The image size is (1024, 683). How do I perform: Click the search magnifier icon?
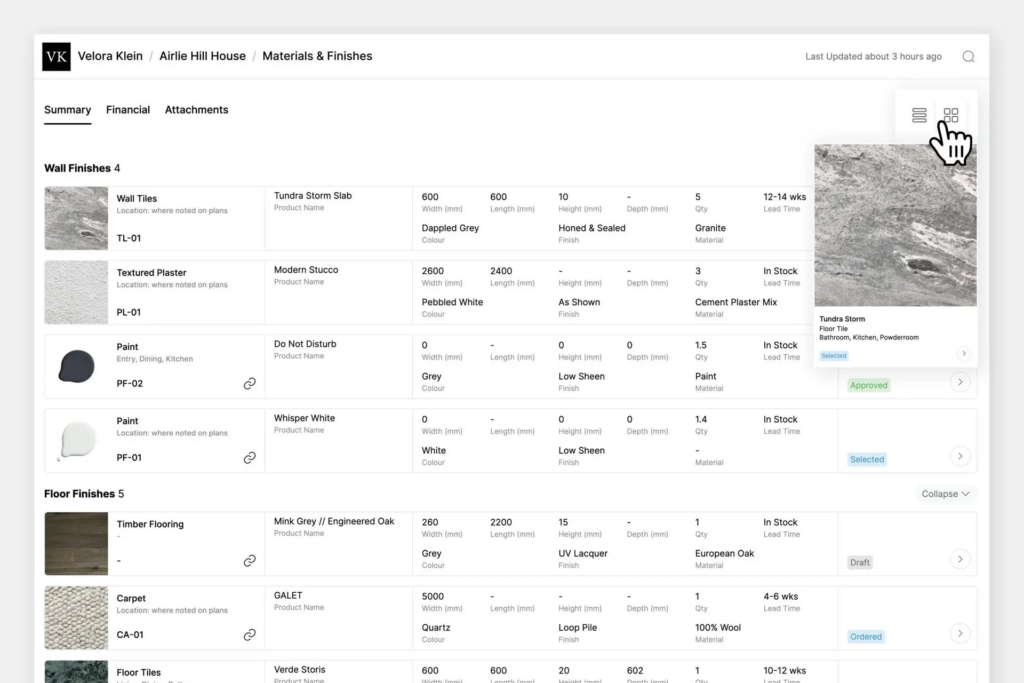968,57
